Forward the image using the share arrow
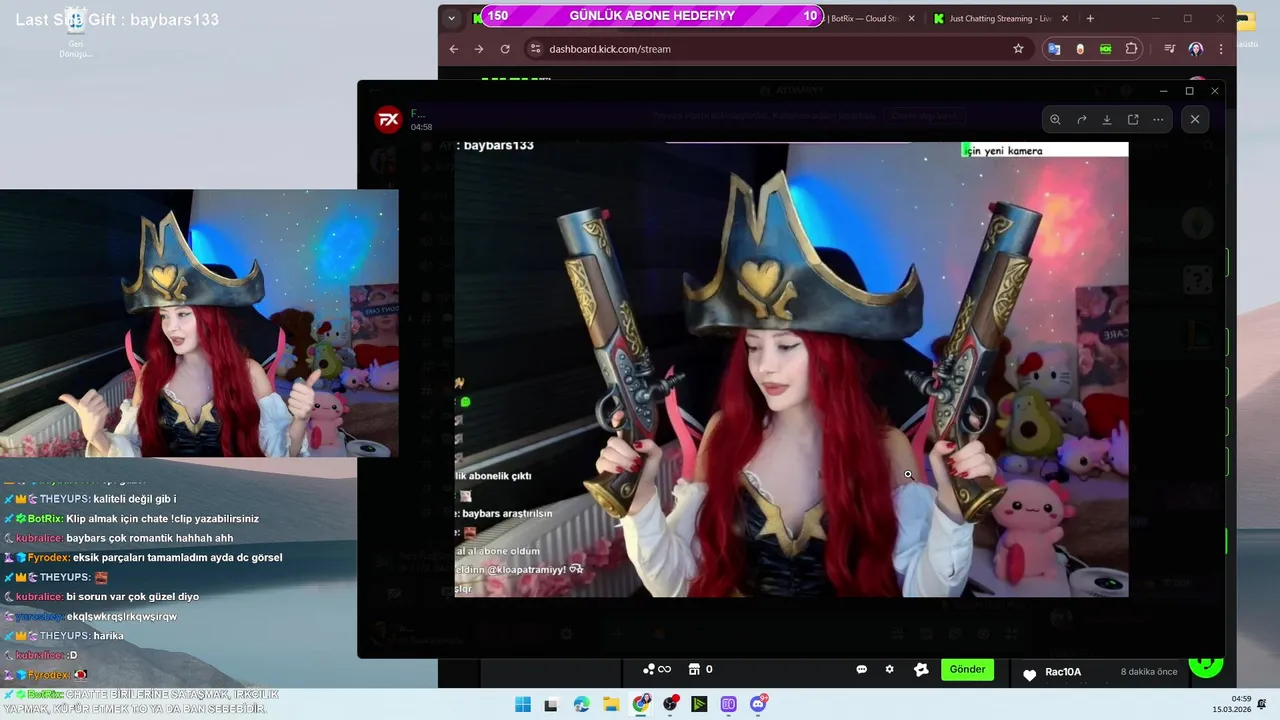 1081,119
